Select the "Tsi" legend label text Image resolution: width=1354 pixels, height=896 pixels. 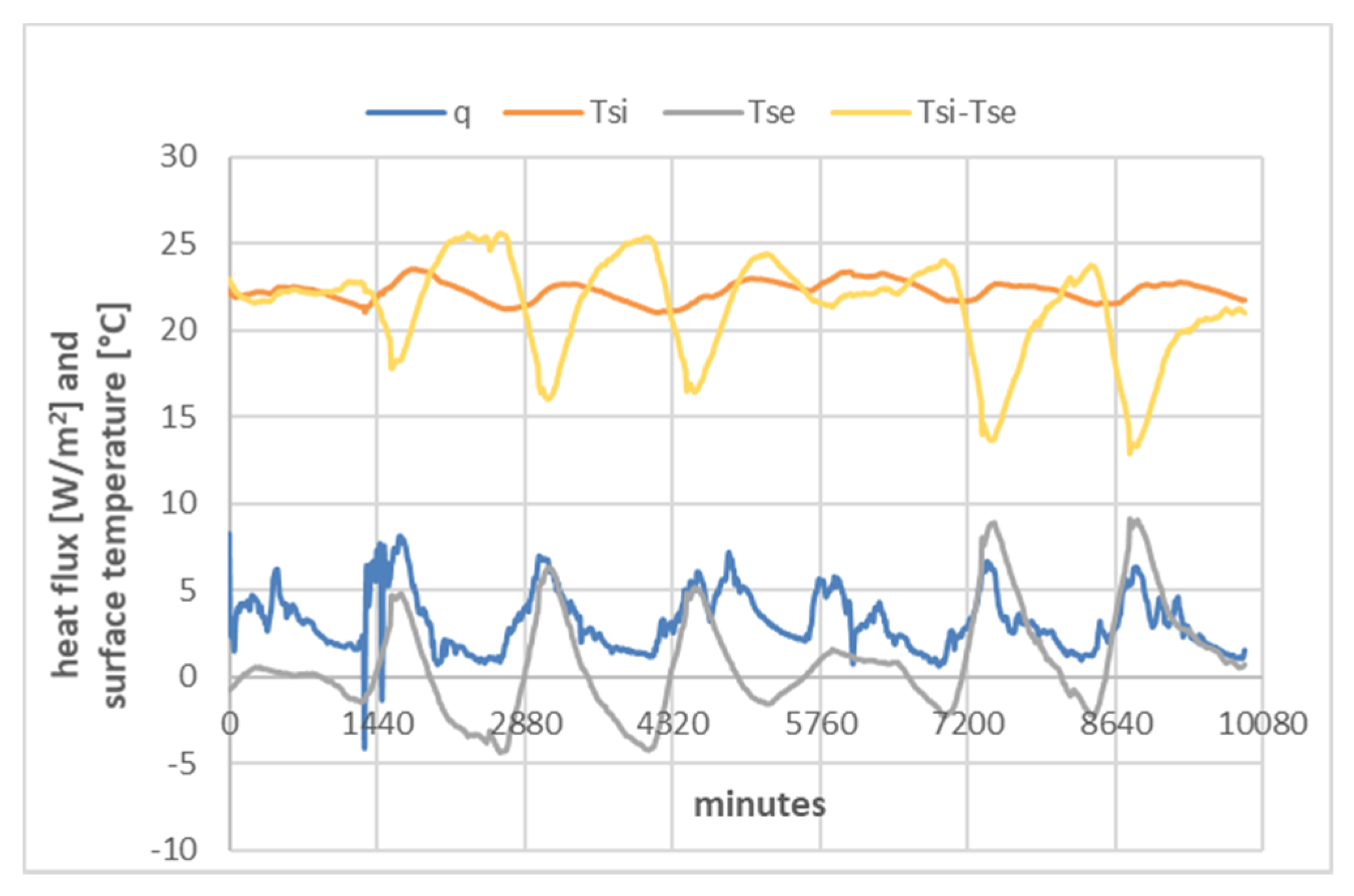(x=609, y=112)
